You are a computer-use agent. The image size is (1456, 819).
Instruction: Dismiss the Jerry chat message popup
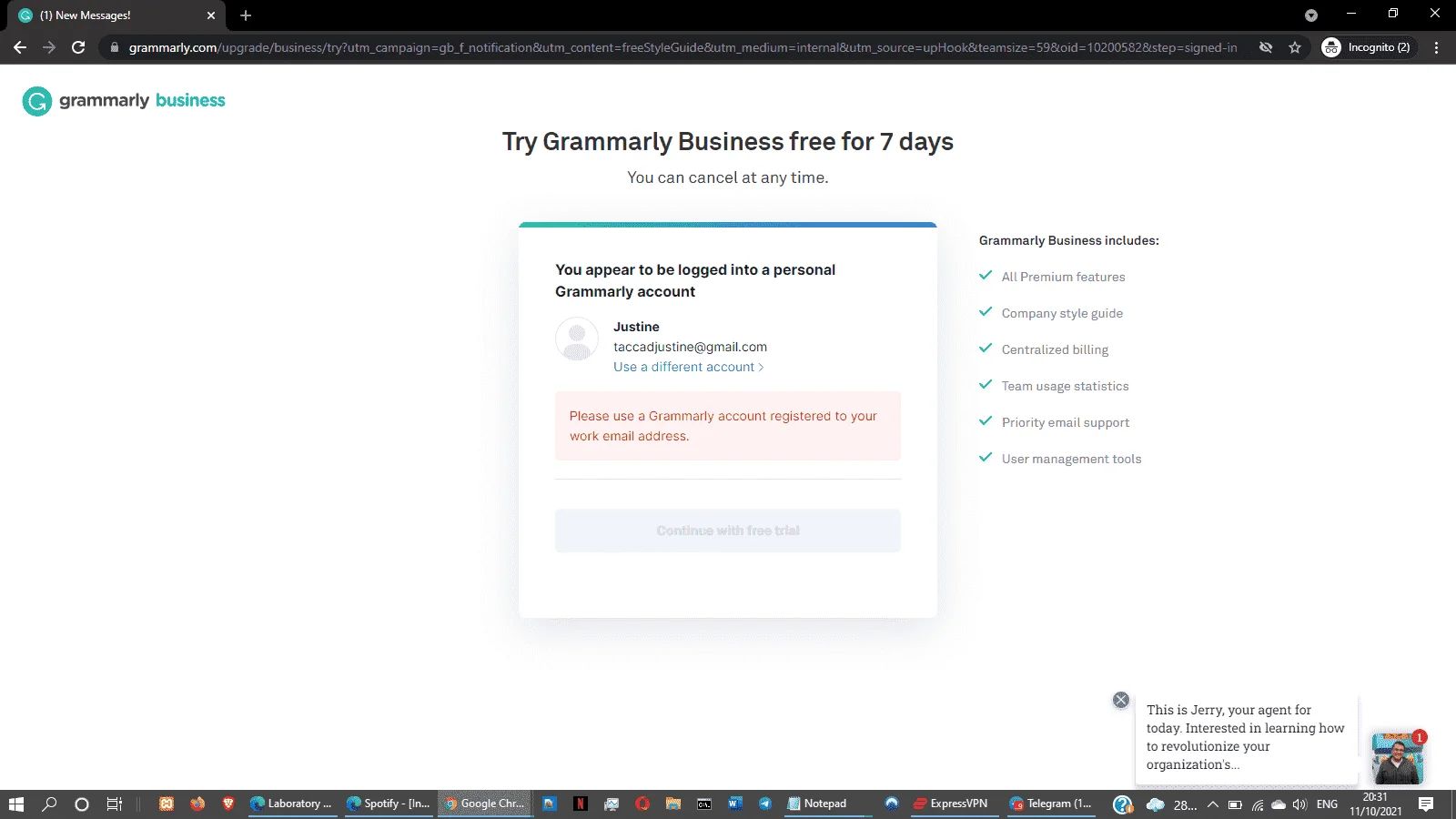click(x=1121, y=700)
